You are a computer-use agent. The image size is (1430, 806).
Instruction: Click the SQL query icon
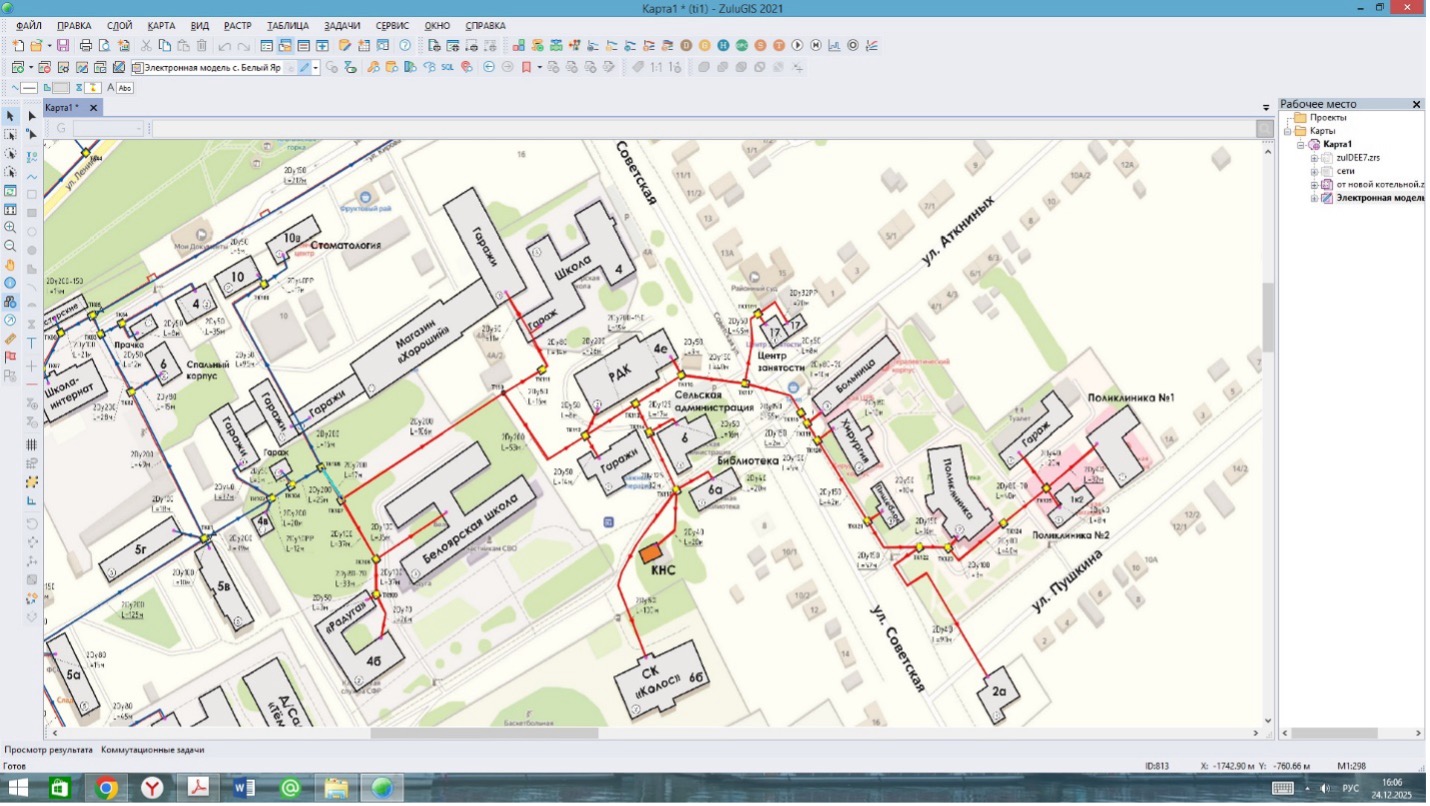(447, 67)
